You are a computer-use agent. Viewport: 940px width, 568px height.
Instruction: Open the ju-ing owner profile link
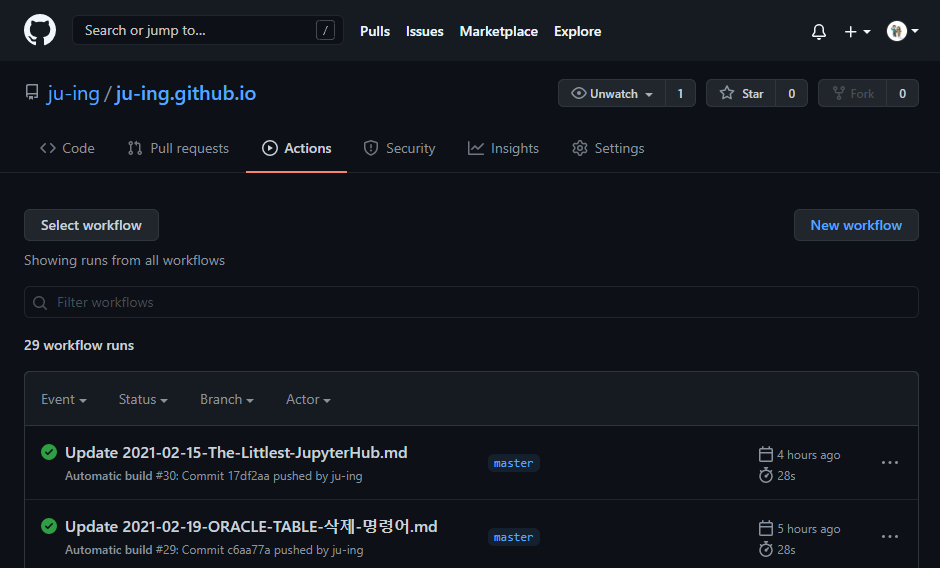click(x=73, y=94)
